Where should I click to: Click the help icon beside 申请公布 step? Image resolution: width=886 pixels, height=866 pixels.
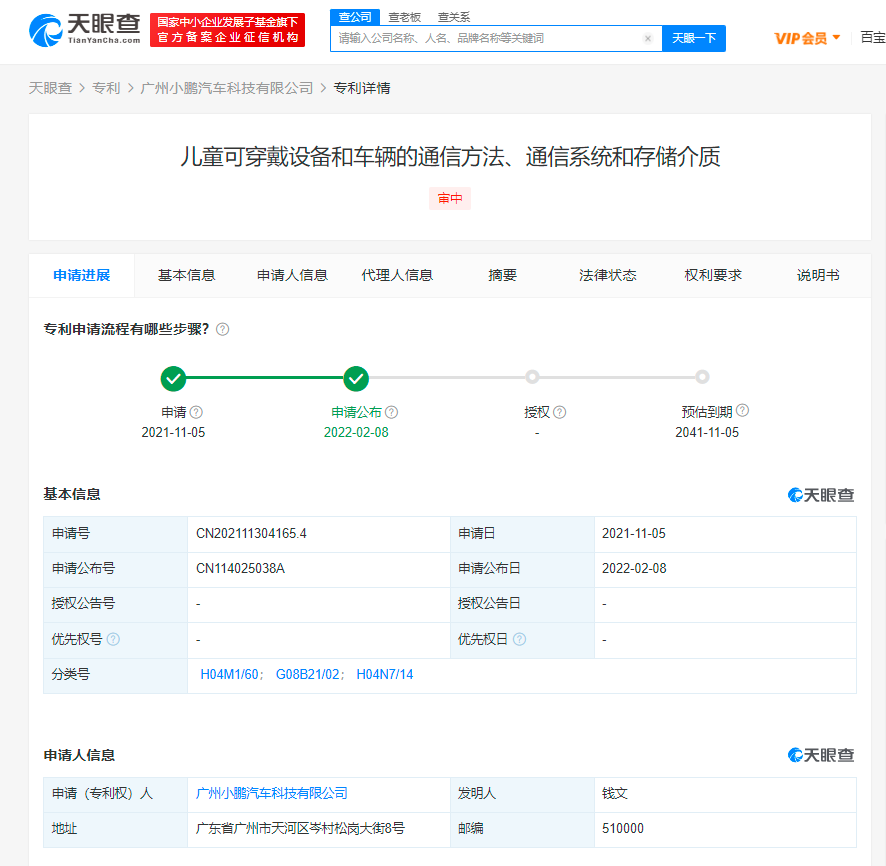tap(391, 412)
